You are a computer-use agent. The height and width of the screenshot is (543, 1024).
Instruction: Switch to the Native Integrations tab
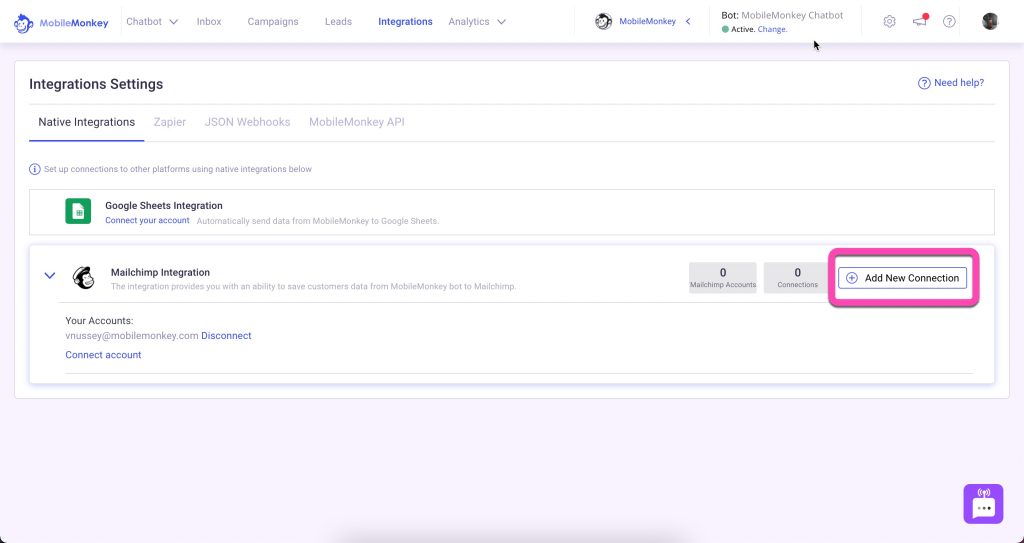87,122
